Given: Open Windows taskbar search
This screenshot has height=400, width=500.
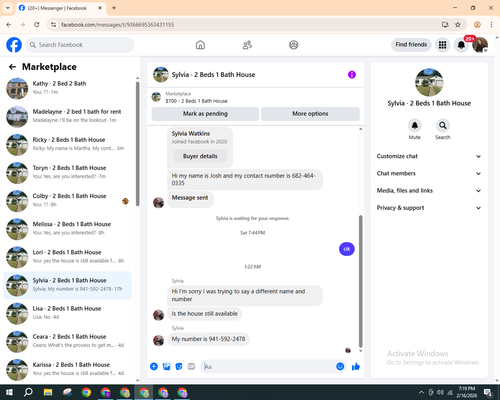Looking at the screenshot, I should (28, 392).
